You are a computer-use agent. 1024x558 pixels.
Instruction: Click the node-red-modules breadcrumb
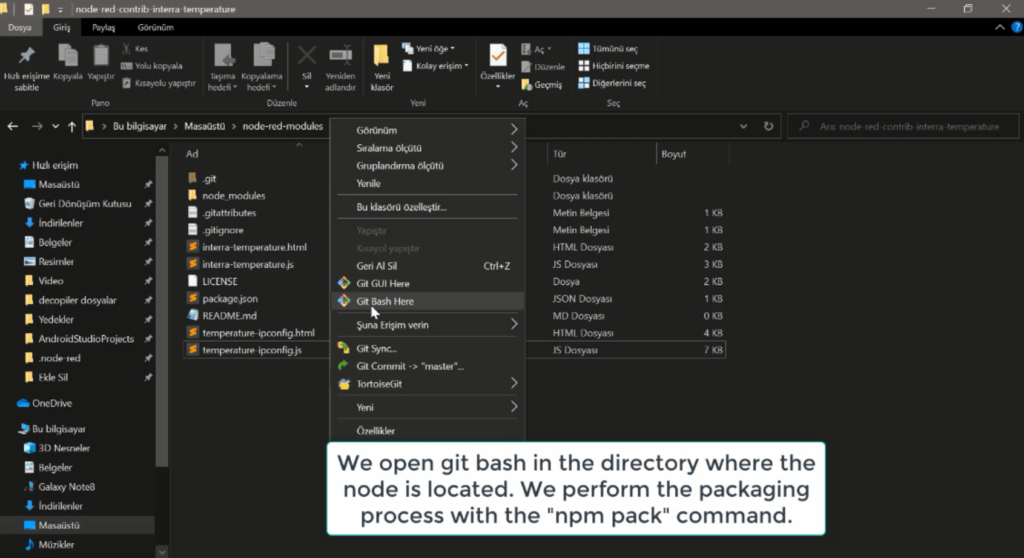[283, 126]
